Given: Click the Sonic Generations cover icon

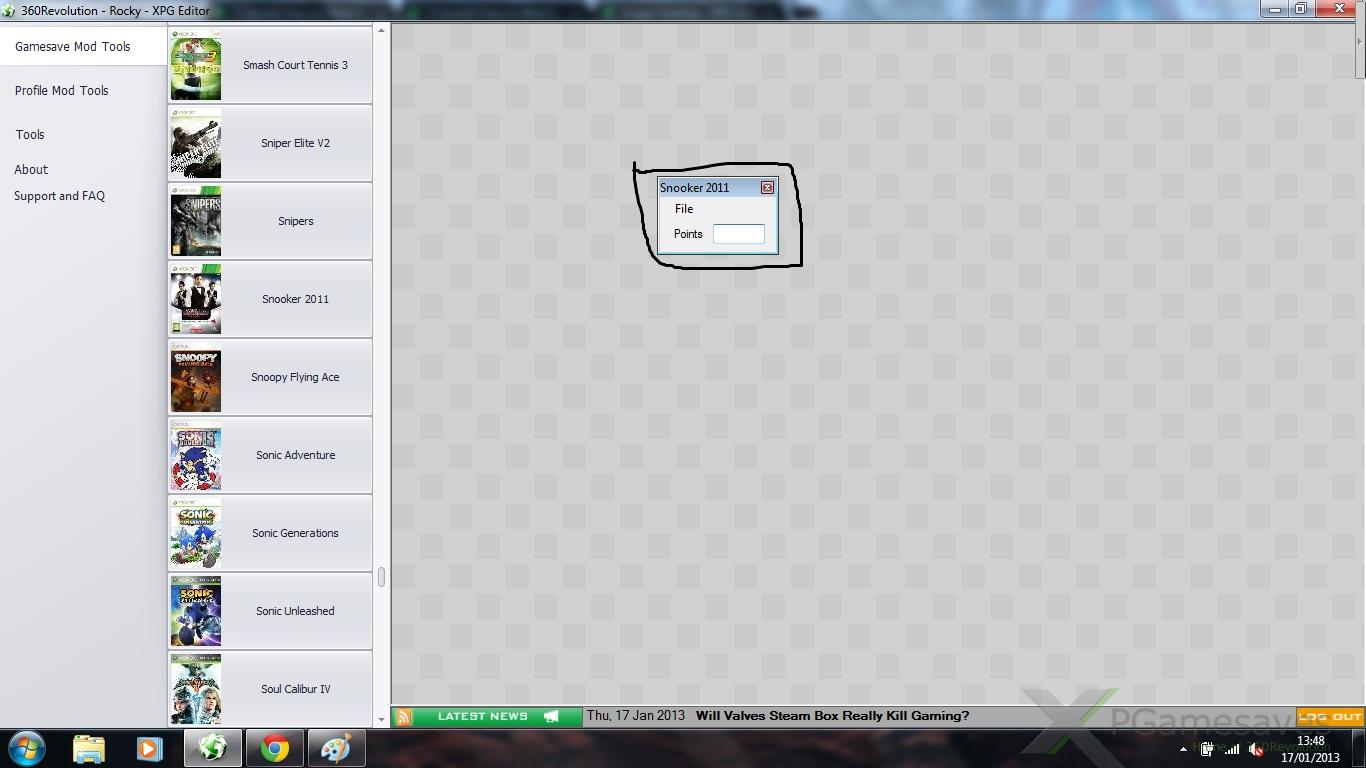Looking at the screenshot, I should (196, 533).
